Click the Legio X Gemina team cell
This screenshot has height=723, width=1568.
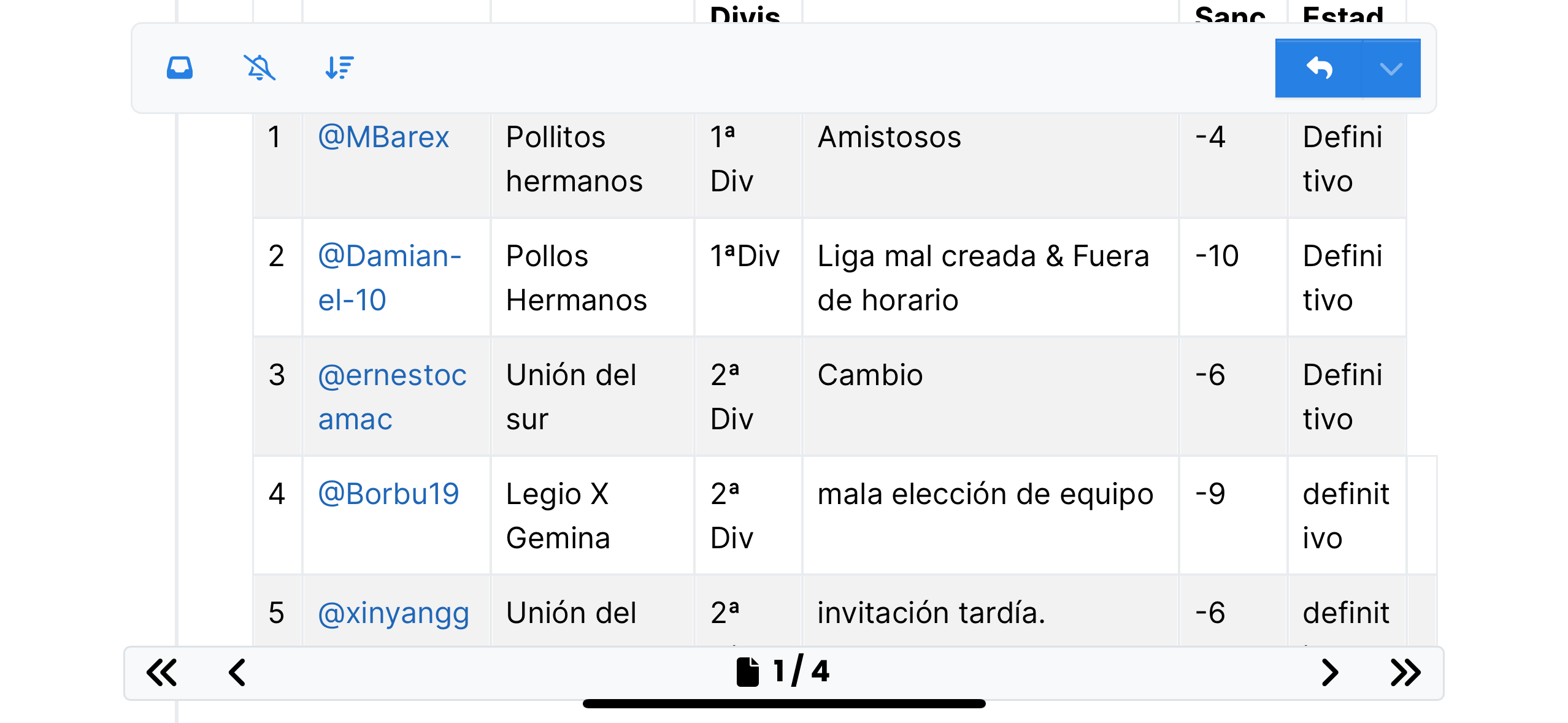[558, 516]
